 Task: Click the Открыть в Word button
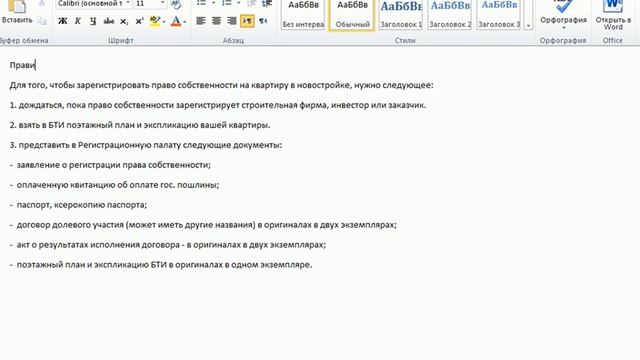(613, 15)
